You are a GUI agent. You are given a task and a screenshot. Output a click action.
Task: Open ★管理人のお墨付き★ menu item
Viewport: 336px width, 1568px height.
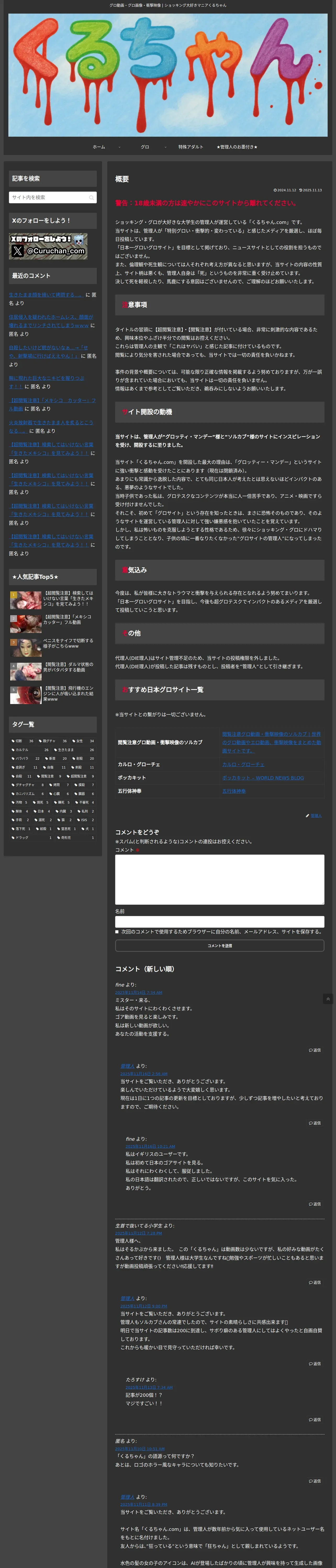[237, 147]
